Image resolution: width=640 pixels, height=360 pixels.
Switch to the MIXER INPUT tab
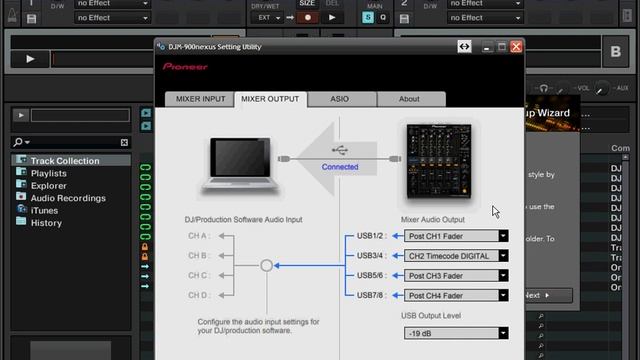click(200, 99)
